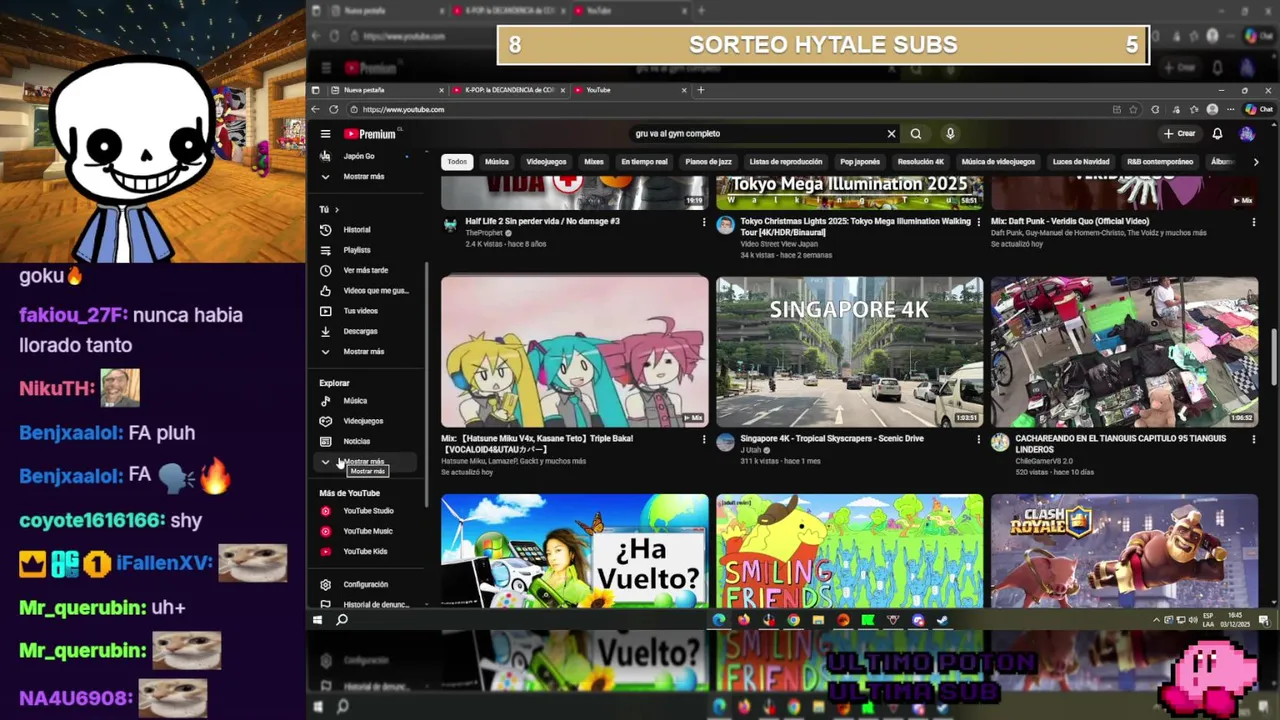Click the YouTube Premium logo
The width and height of the screenshot is (1280, 720).
point(371,134)
